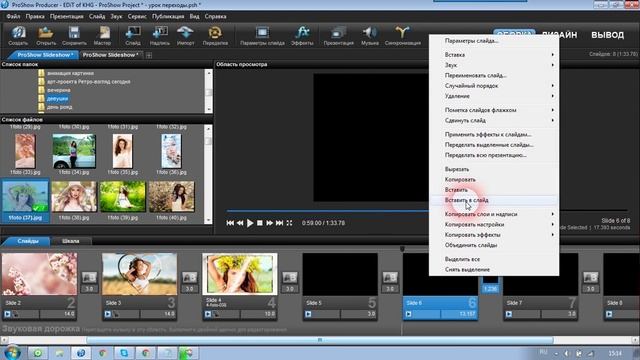Click the transition icon after Slide 3
Image resolution: width=640 pixels, height=360 pixels.
point(189,278)
